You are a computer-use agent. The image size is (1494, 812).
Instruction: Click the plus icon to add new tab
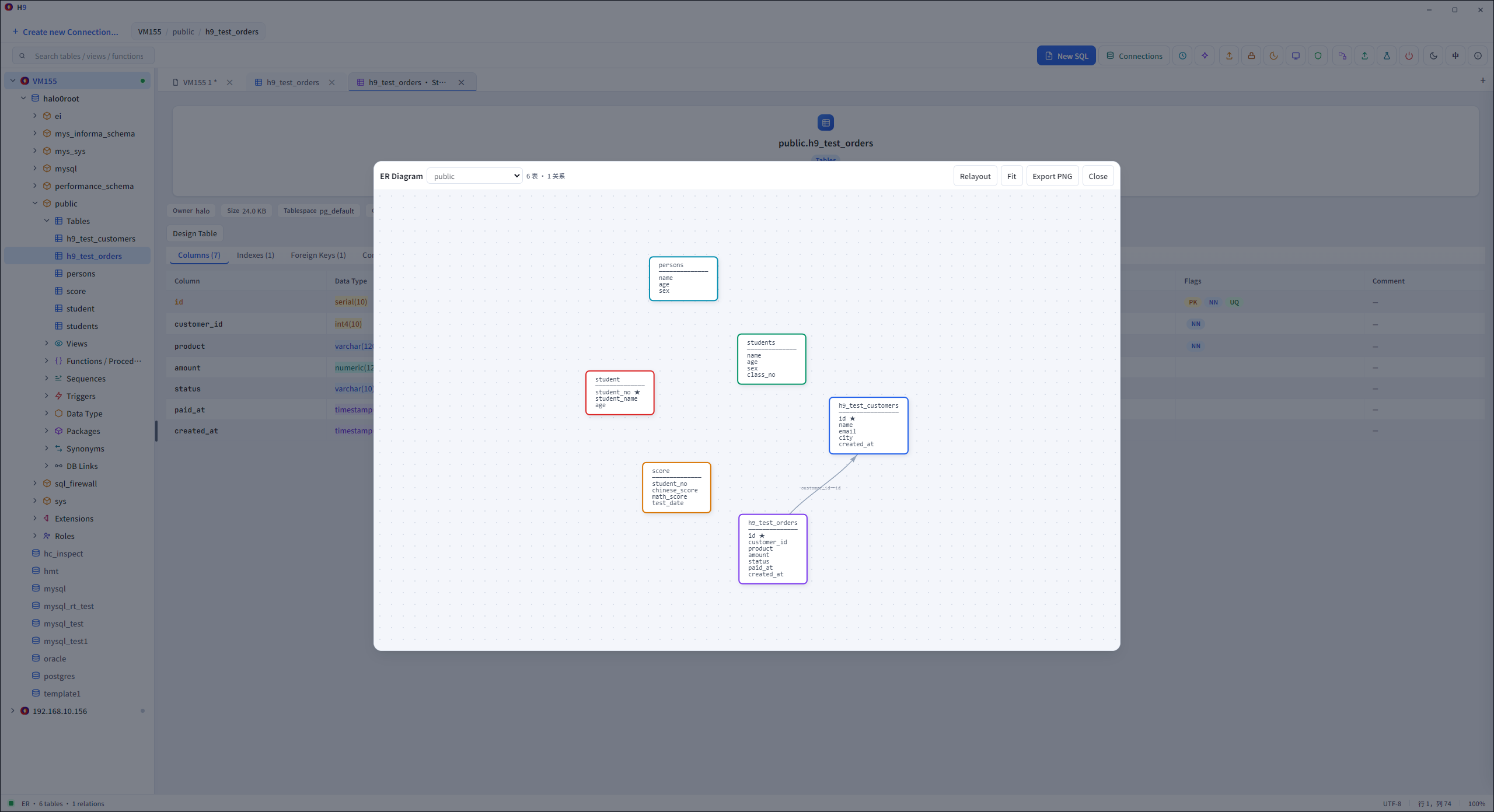pyautogui.click(x=1483, y=80)
